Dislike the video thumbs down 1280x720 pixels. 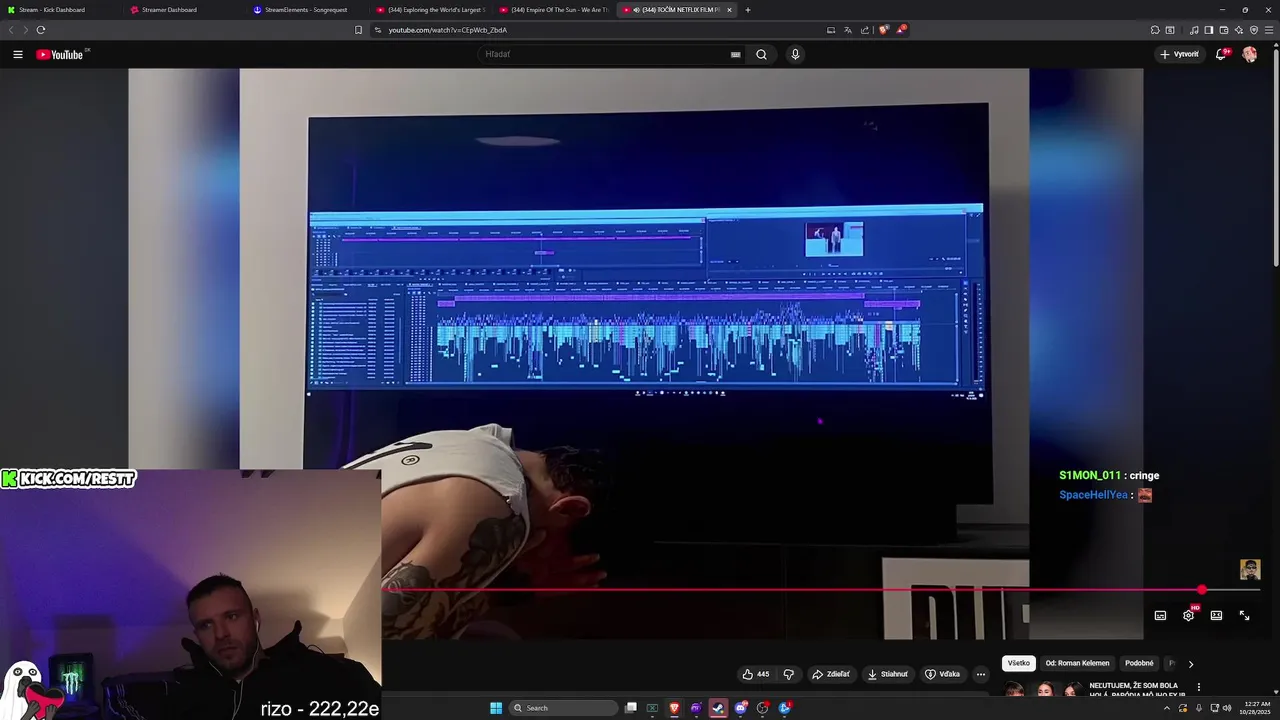tap(789, 674)
